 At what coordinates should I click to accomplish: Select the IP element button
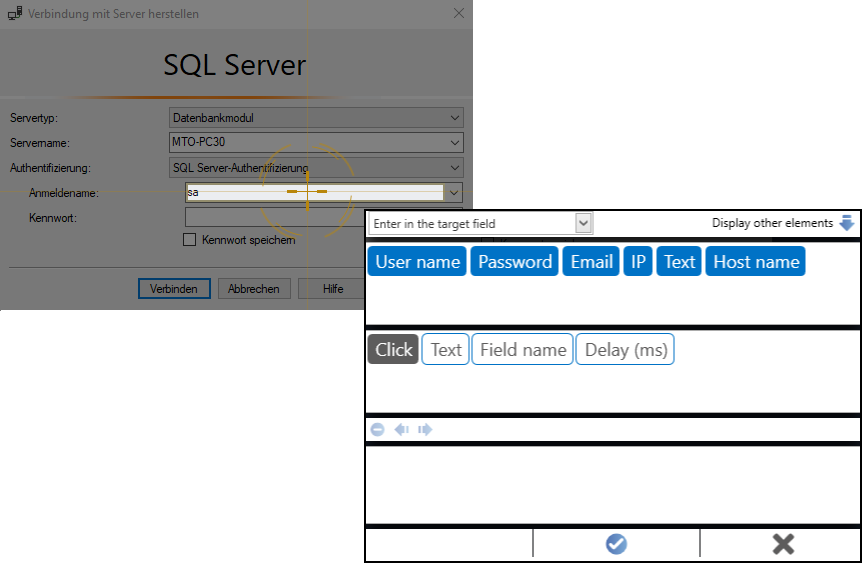(x=638, y=261)
